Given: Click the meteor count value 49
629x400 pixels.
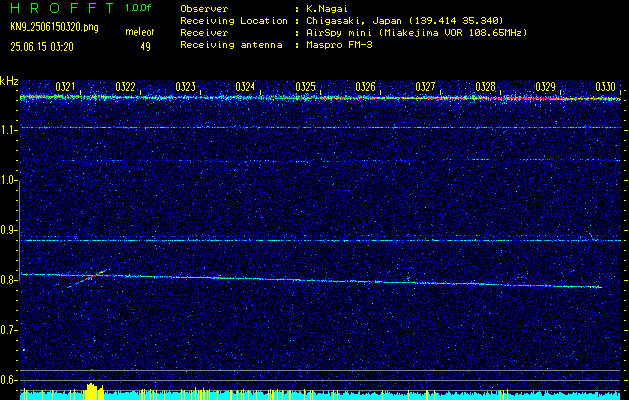Looking at the screenshot, I should [x=145, y=47].
